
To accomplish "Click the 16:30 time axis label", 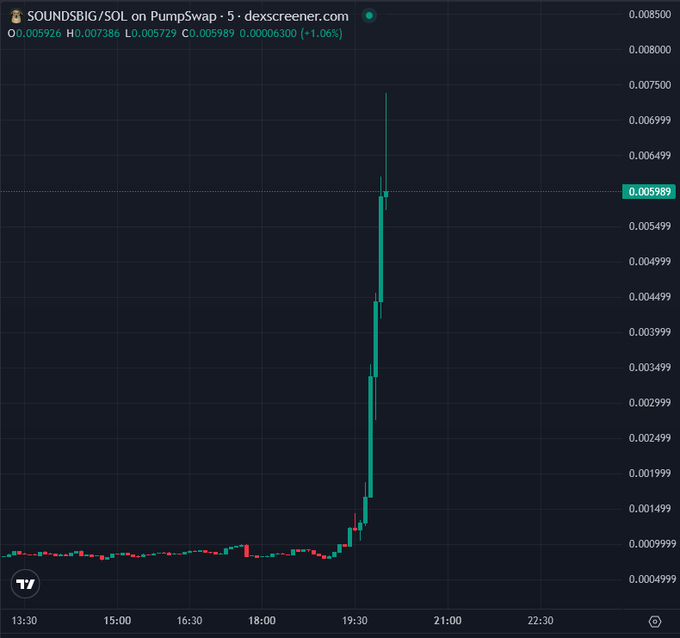I will point(190,621).
